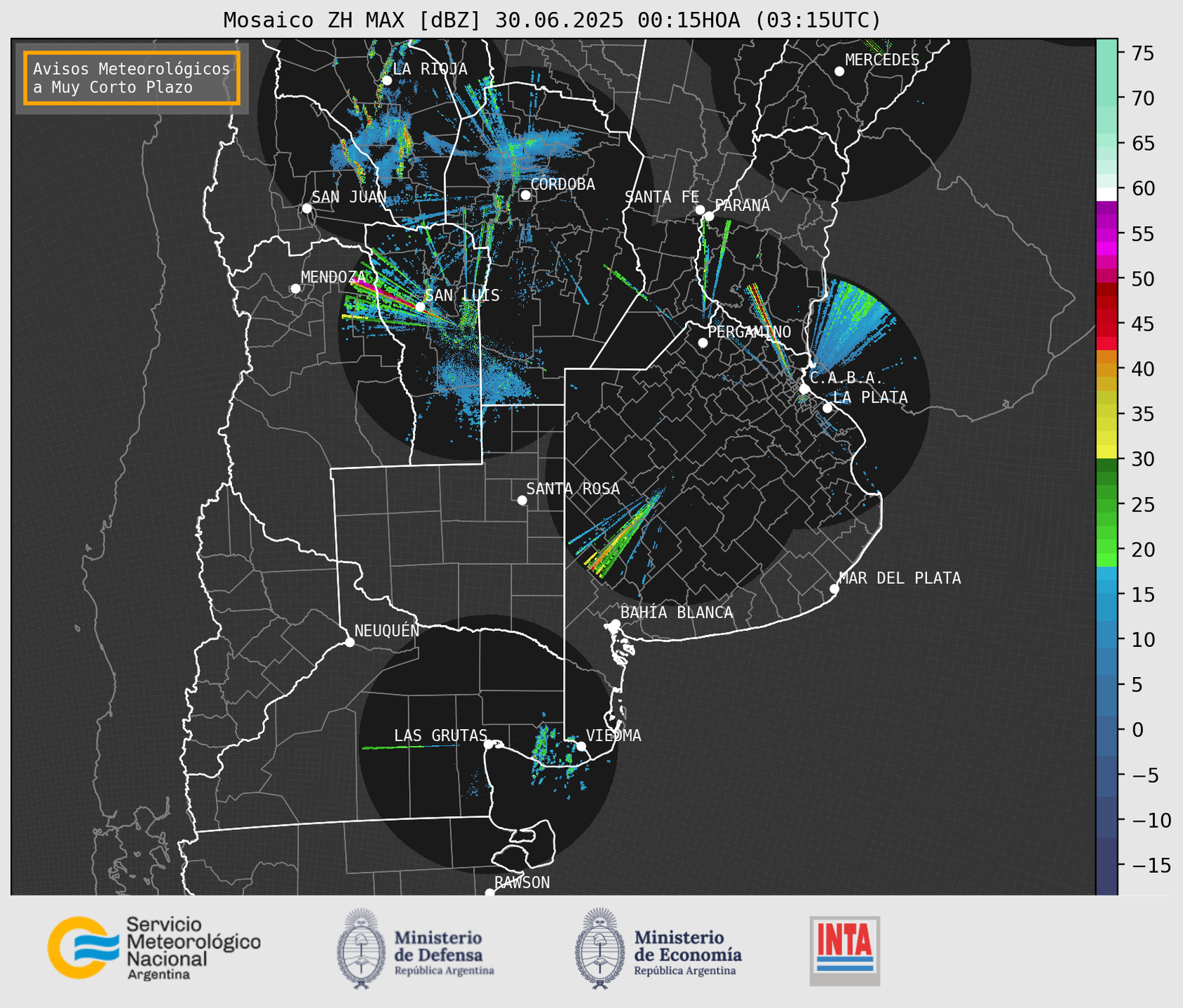Viewport: 1183px width, 1008px height.
Task: Click the MAR DEL PLATA label text
Action: [900, 578]
